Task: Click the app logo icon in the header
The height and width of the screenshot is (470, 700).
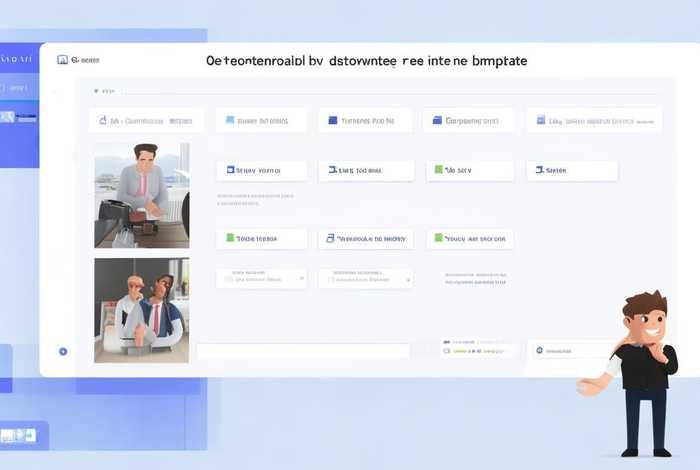Action: [62, 60]
